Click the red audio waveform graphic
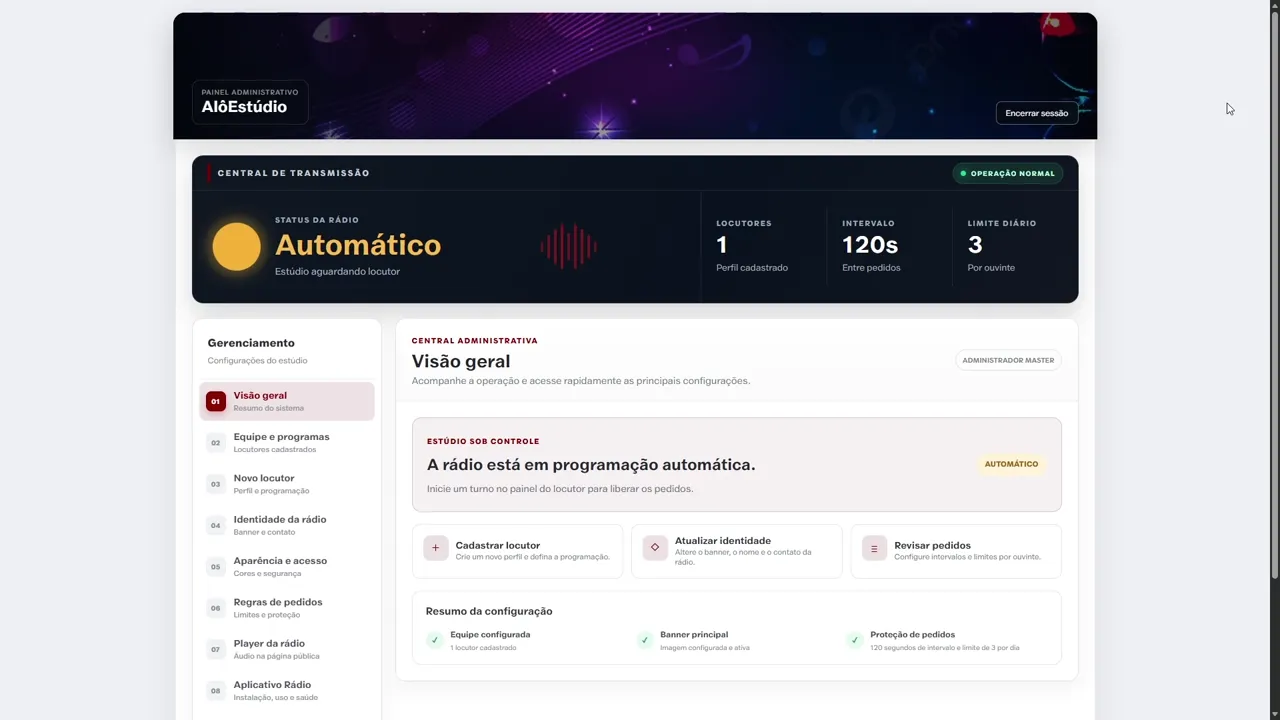Image resolution: width=1280 pixels, height=720 pixels. coord(568,246)
